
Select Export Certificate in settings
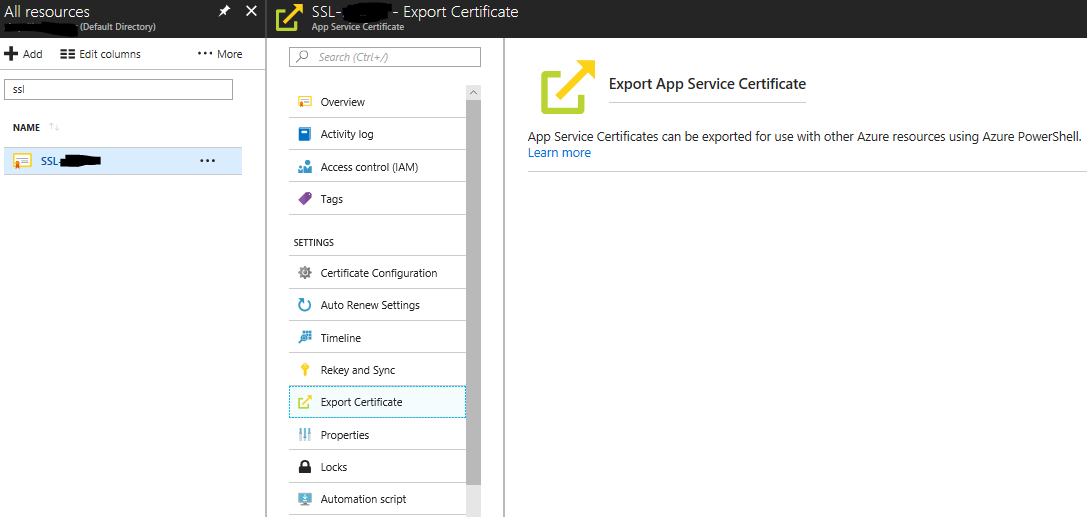[377, 402]
